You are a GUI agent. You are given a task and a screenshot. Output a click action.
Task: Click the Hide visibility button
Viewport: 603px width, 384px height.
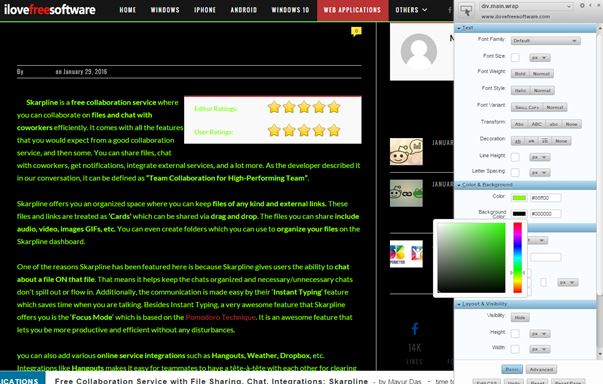(x=520, y=318)
